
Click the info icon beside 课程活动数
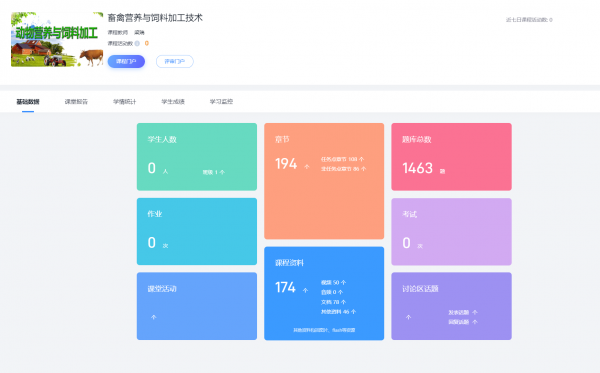point(137,43)
